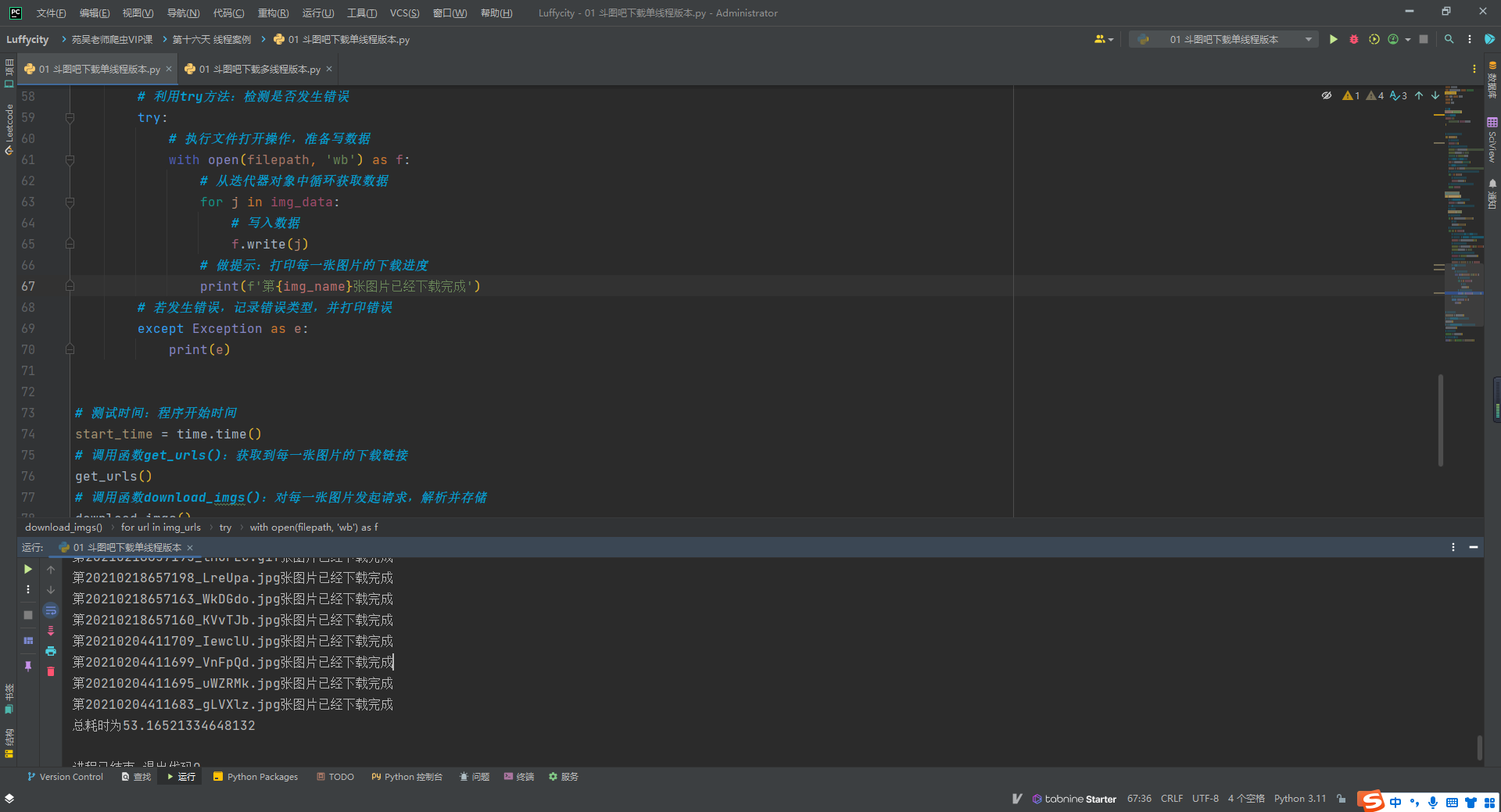Viewport: 1501px width, 812px height.
Task: Click up-the-stack-trace arrow in Run panel
Action: (x=51, y=570)
